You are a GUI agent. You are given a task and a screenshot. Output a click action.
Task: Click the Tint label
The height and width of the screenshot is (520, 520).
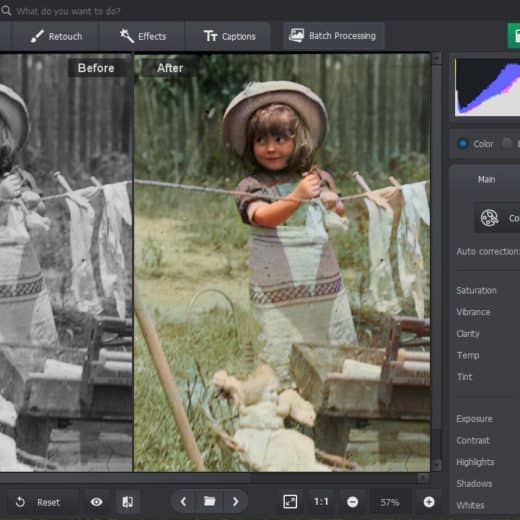point(464,377)
